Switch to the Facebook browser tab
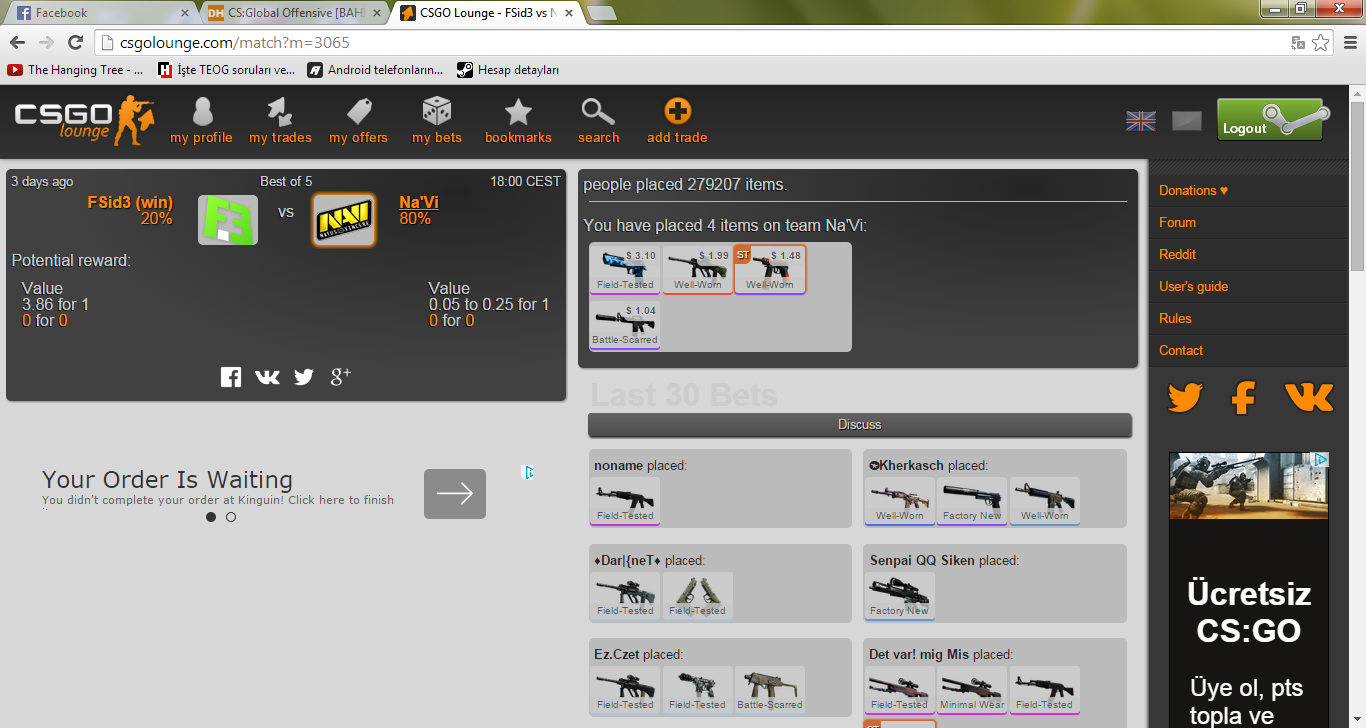This screenshot has width=1366, height=728. coord(100,13)
